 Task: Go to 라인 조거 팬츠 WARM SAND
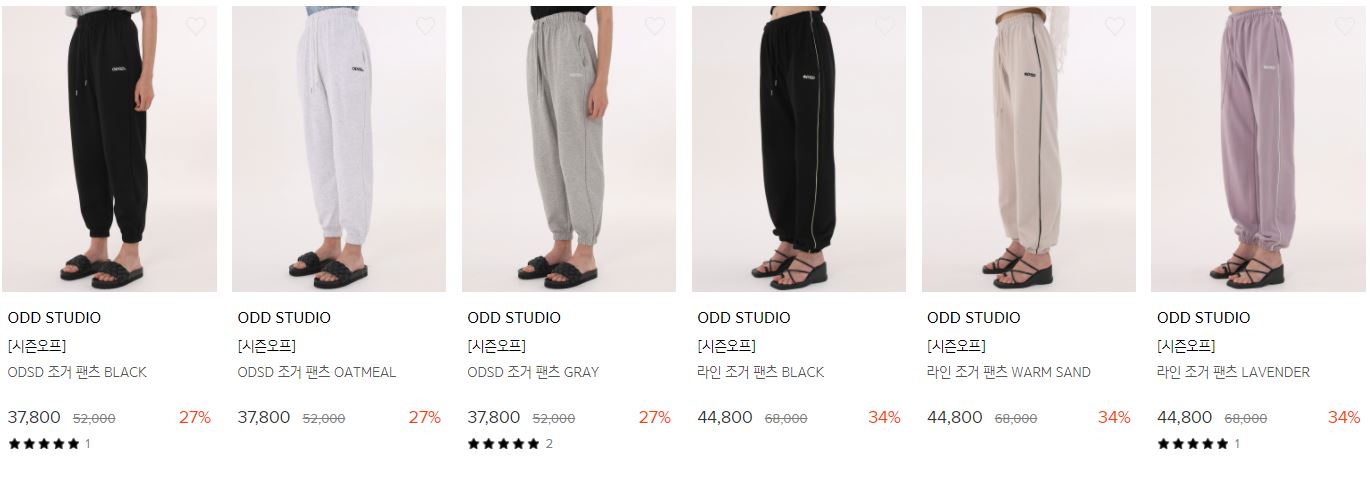[1009, 372]
